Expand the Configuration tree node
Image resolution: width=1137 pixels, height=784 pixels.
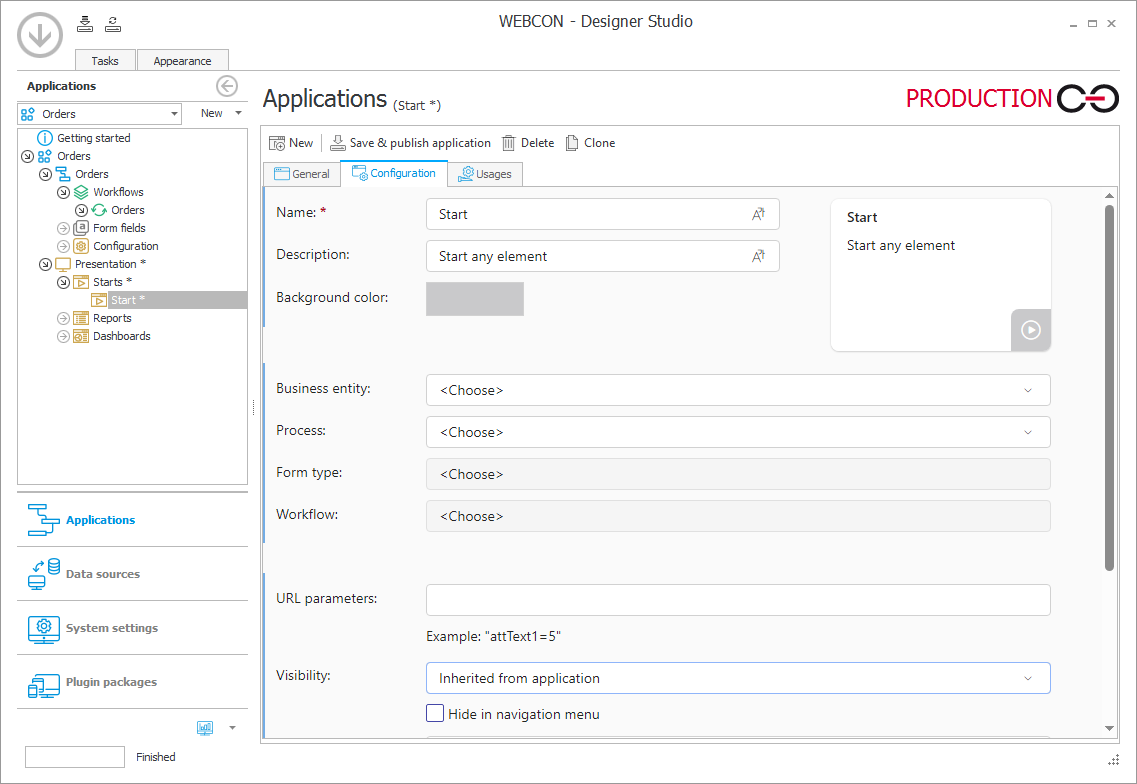(x=63, y=246)
